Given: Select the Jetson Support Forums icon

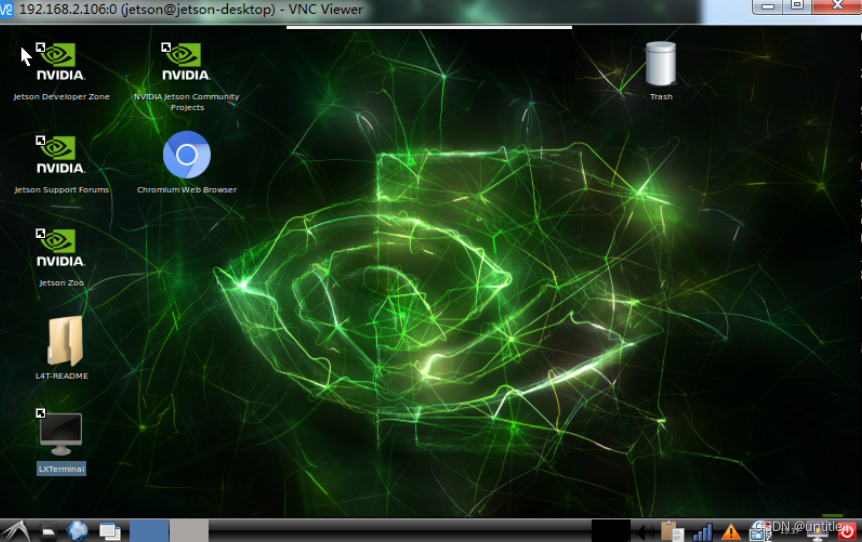Looking at the screenshot, I should click(60, 155).
